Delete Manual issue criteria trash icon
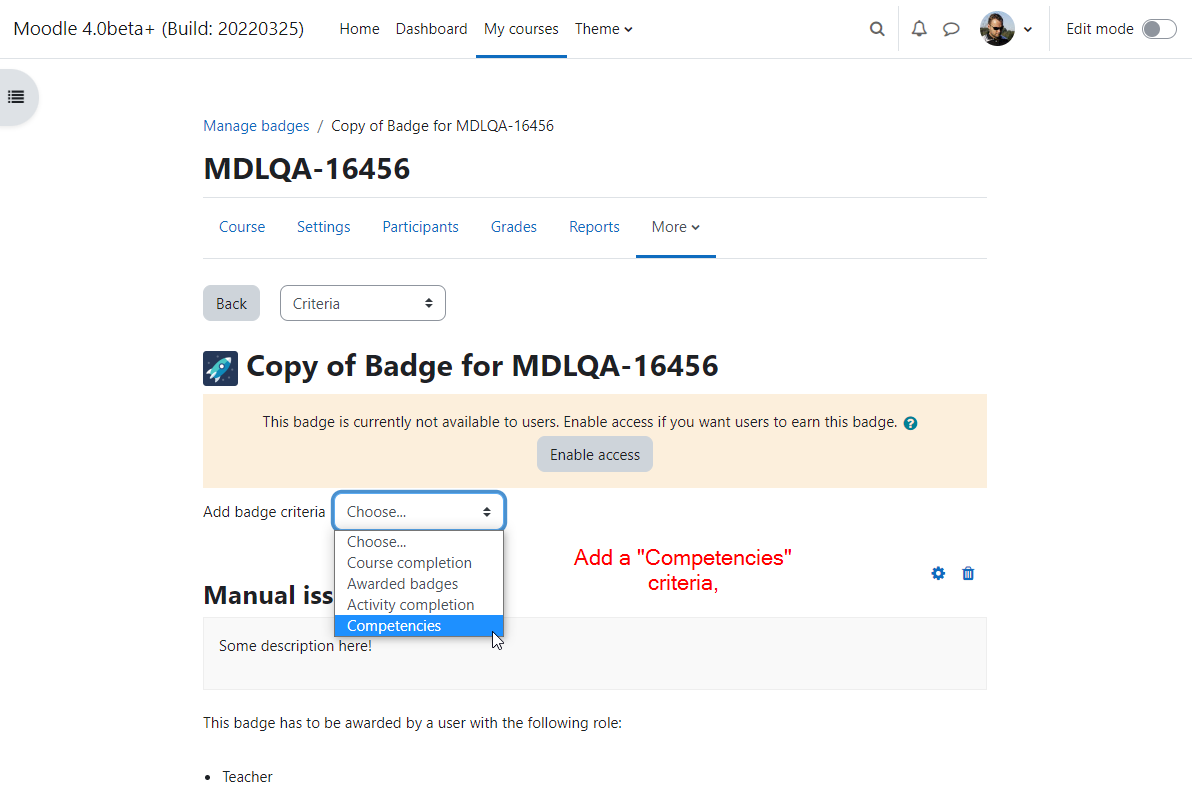 pos(968,573)
